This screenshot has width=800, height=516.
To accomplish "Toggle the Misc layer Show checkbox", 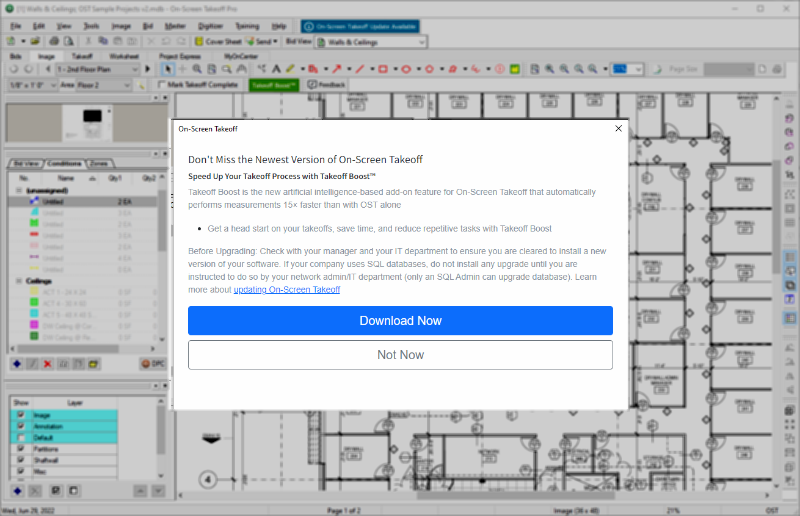I will 21,471.
